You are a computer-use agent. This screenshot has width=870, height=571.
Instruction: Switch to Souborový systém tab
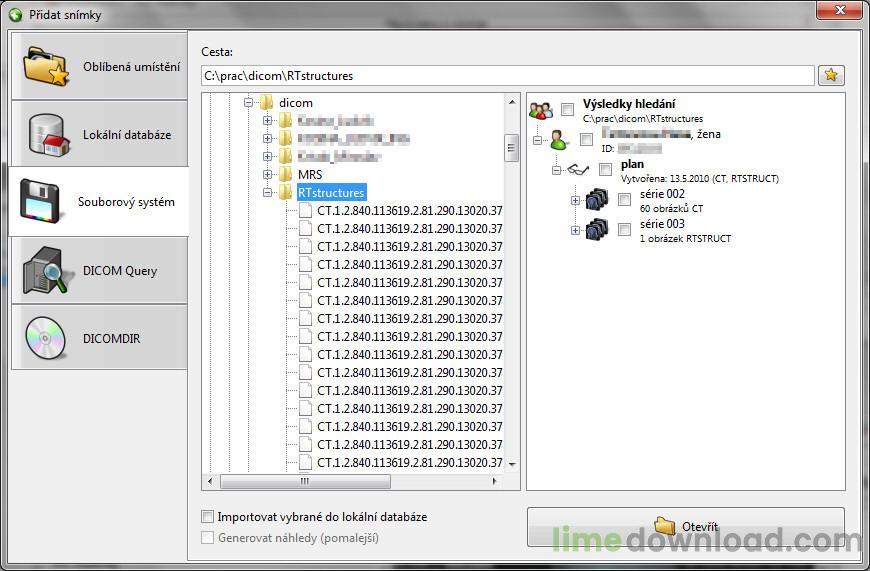pos(99,202)
